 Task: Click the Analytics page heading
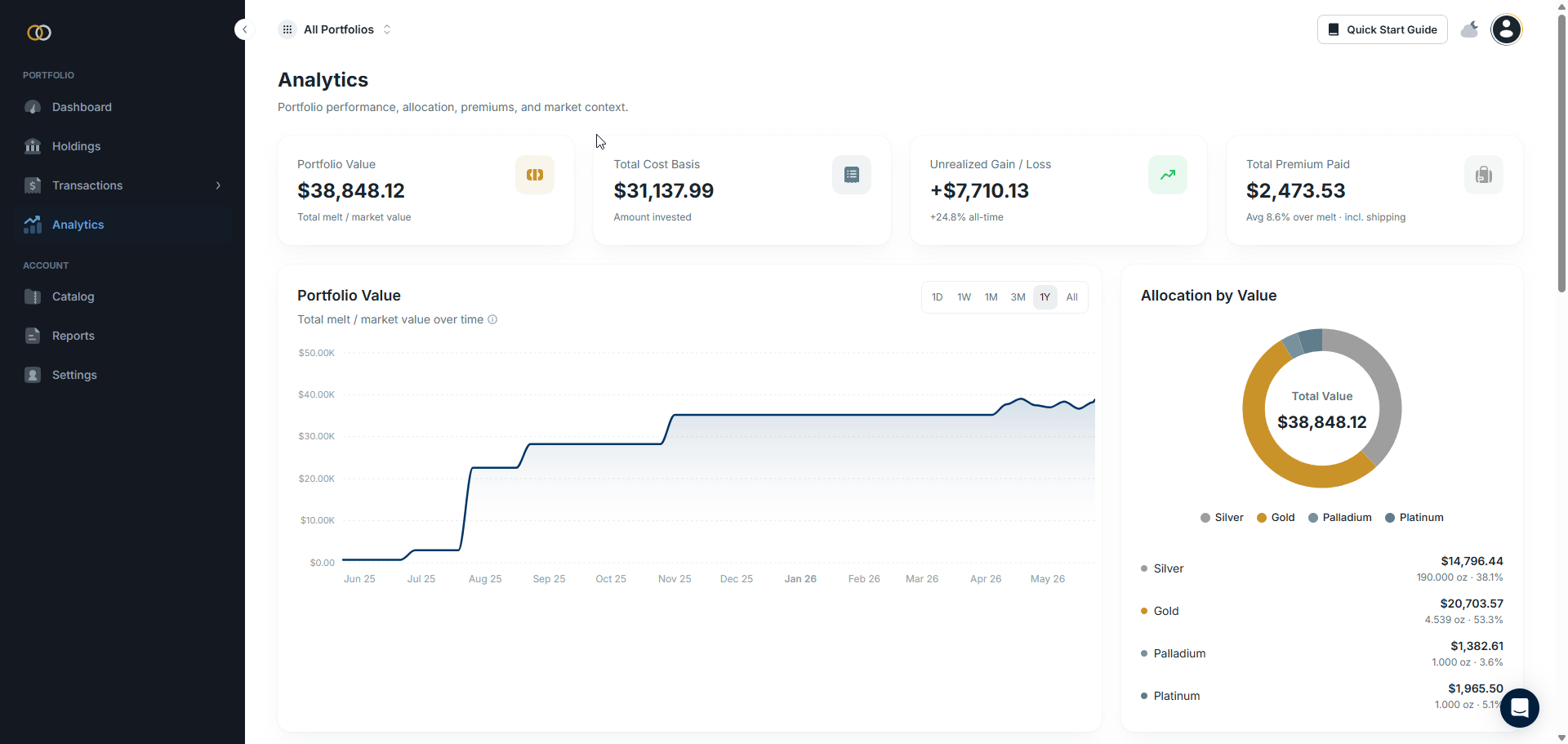coord(323,80)
